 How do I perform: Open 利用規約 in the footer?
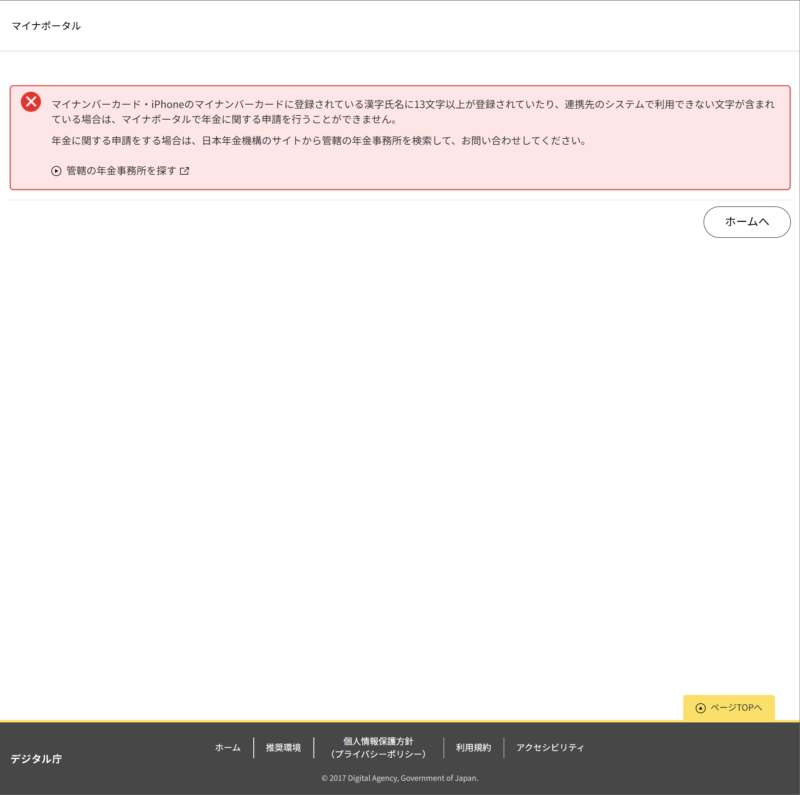pyautogui.click(x=473, y=748)
